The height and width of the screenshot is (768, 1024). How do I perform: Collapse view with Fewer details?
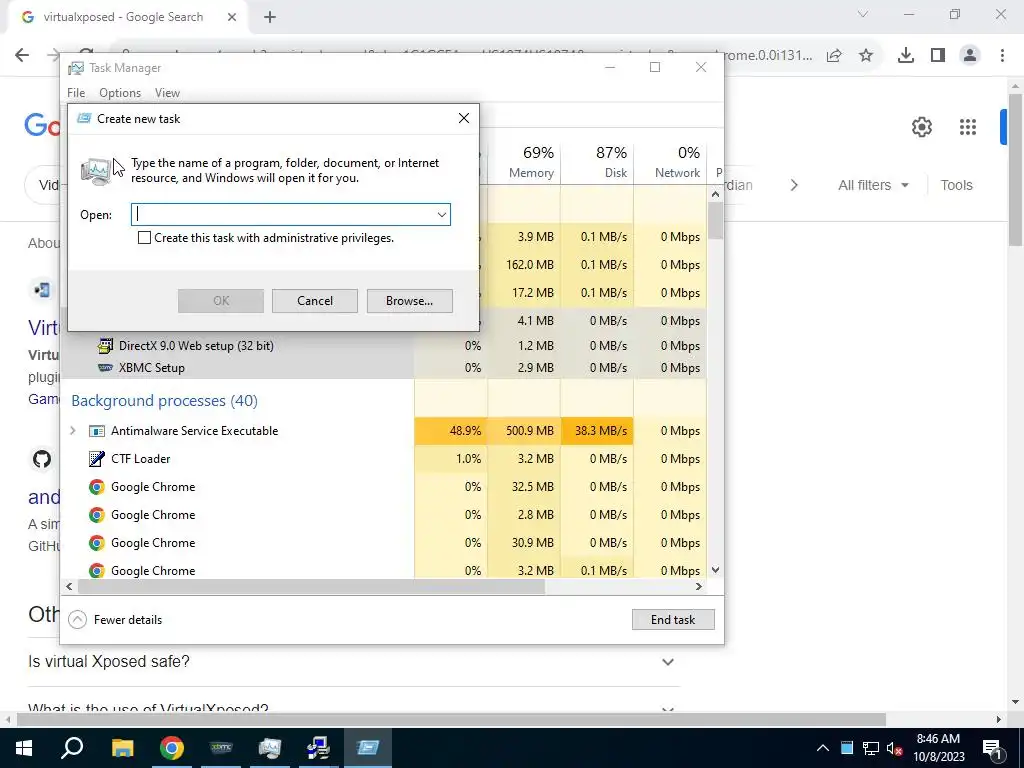pyautogui.click(x=116, y=620)
